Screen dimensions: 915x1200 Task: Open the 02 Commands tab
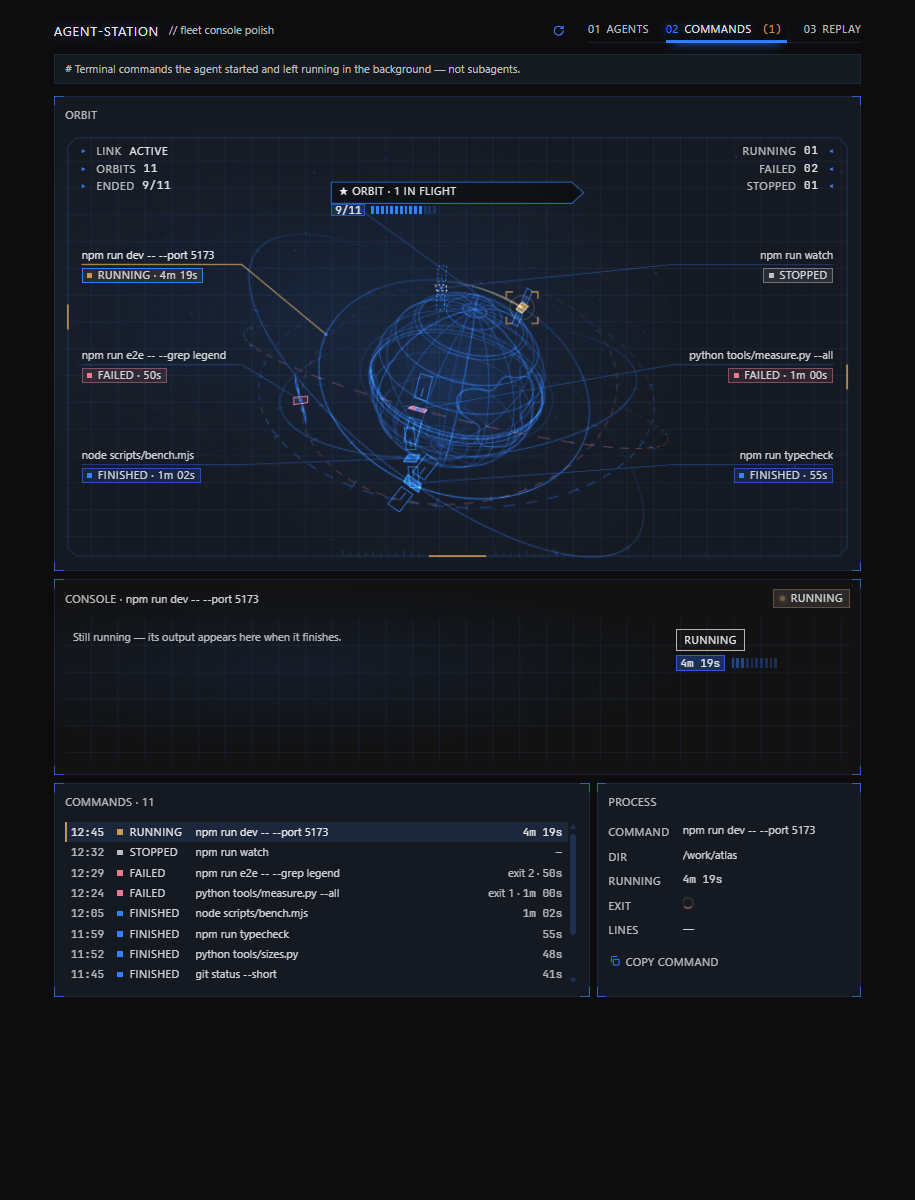725,29
